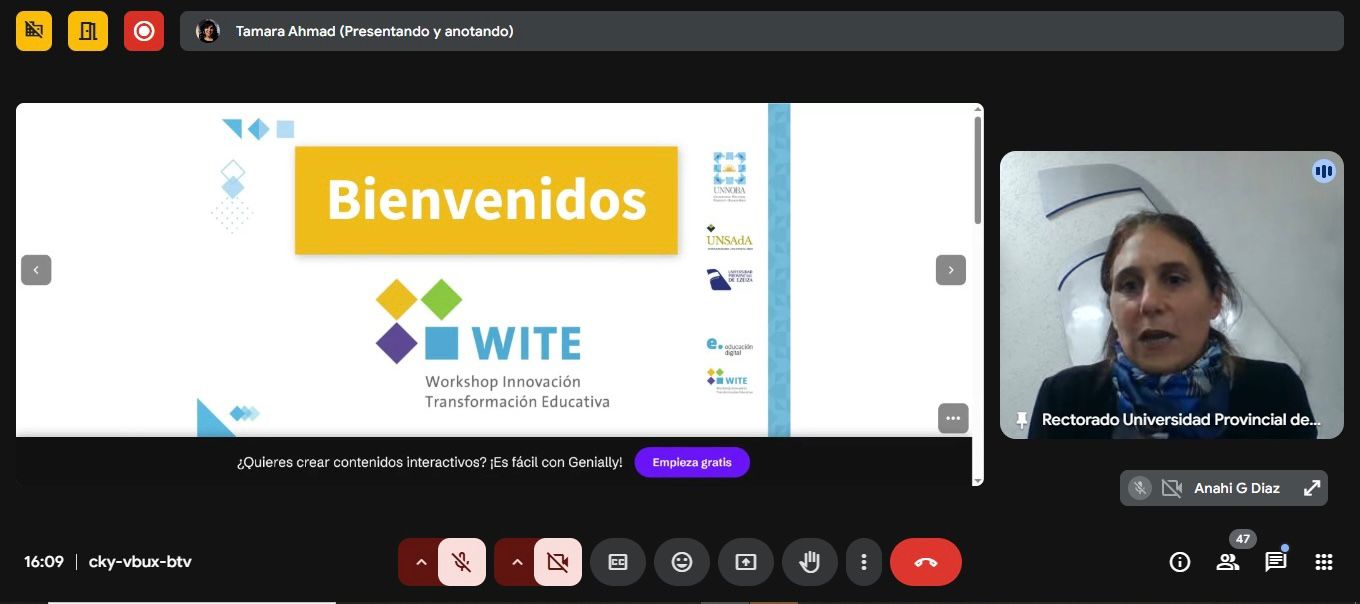
Task: Open audio settings arrow beside the microphone
Action: [421, 562]
